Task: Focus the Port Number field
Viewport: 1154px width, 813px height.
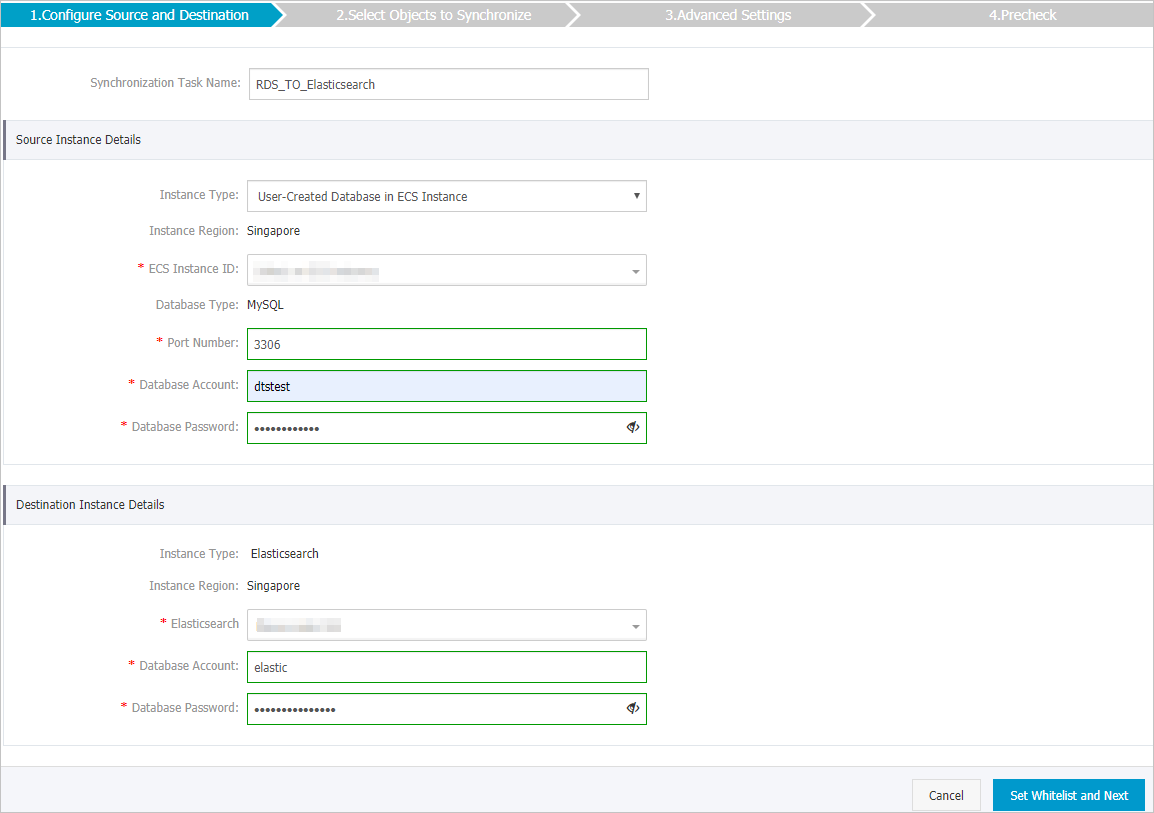Action: (447, 344)
